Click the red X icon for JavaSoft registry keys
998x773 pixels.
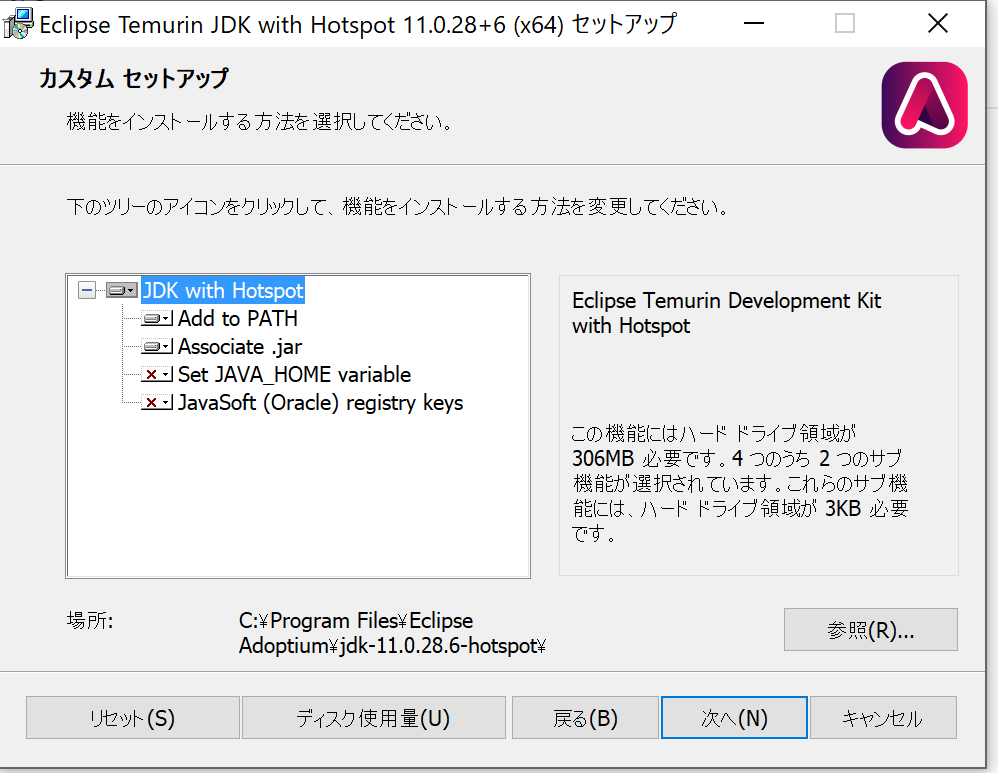coord(157,402)
